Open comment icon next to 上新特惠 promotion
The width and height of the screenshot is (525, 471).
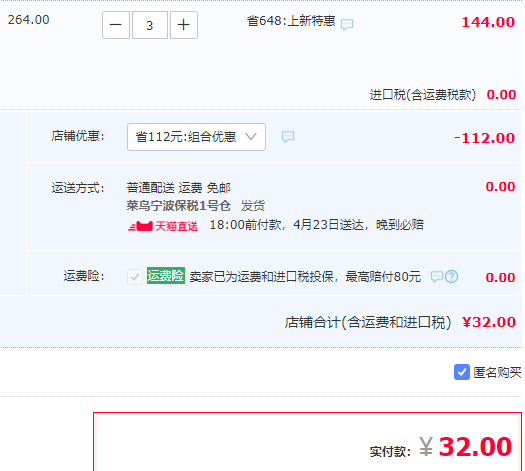[347, 24]
